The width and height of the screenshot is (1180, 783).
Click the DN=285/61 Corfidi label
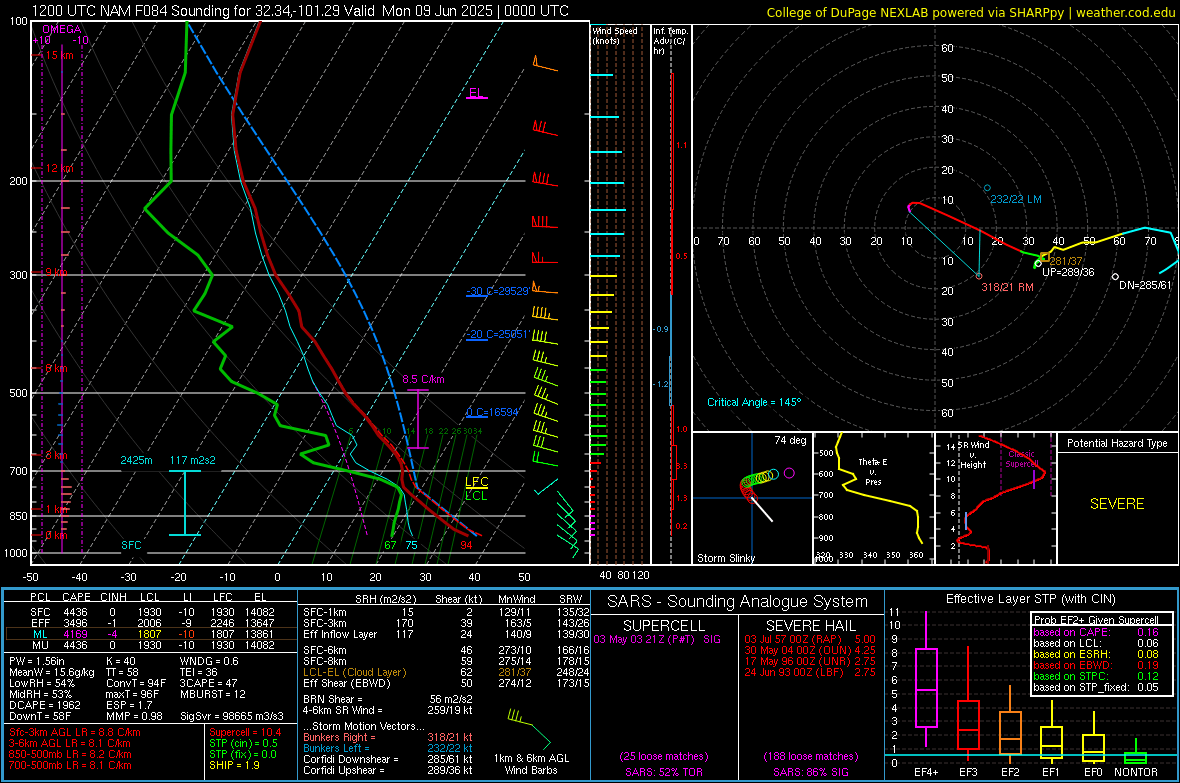(1145, 285)
